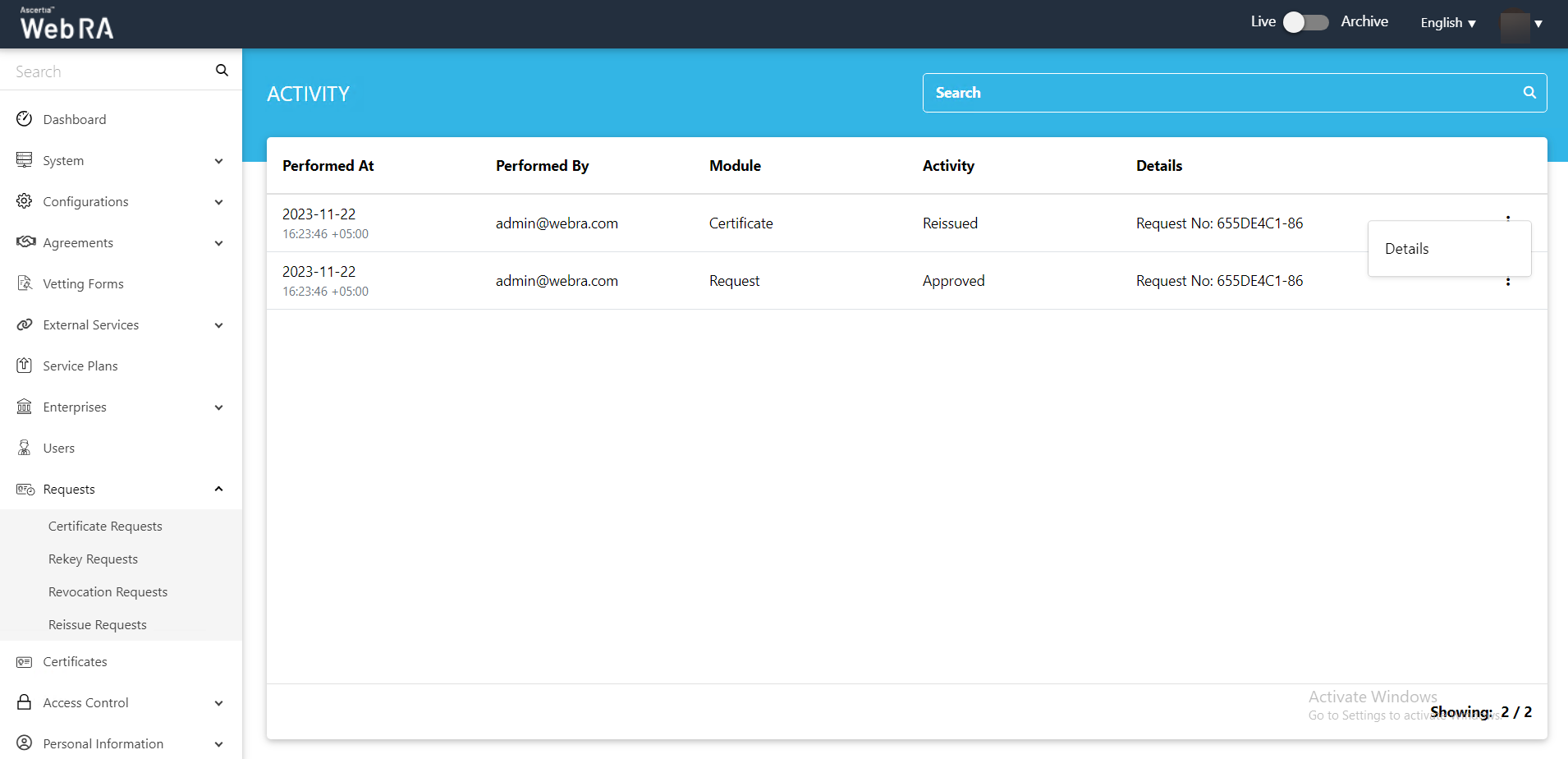Open the user profile avatar dropdown
1568x759 pixels.
1521,24
